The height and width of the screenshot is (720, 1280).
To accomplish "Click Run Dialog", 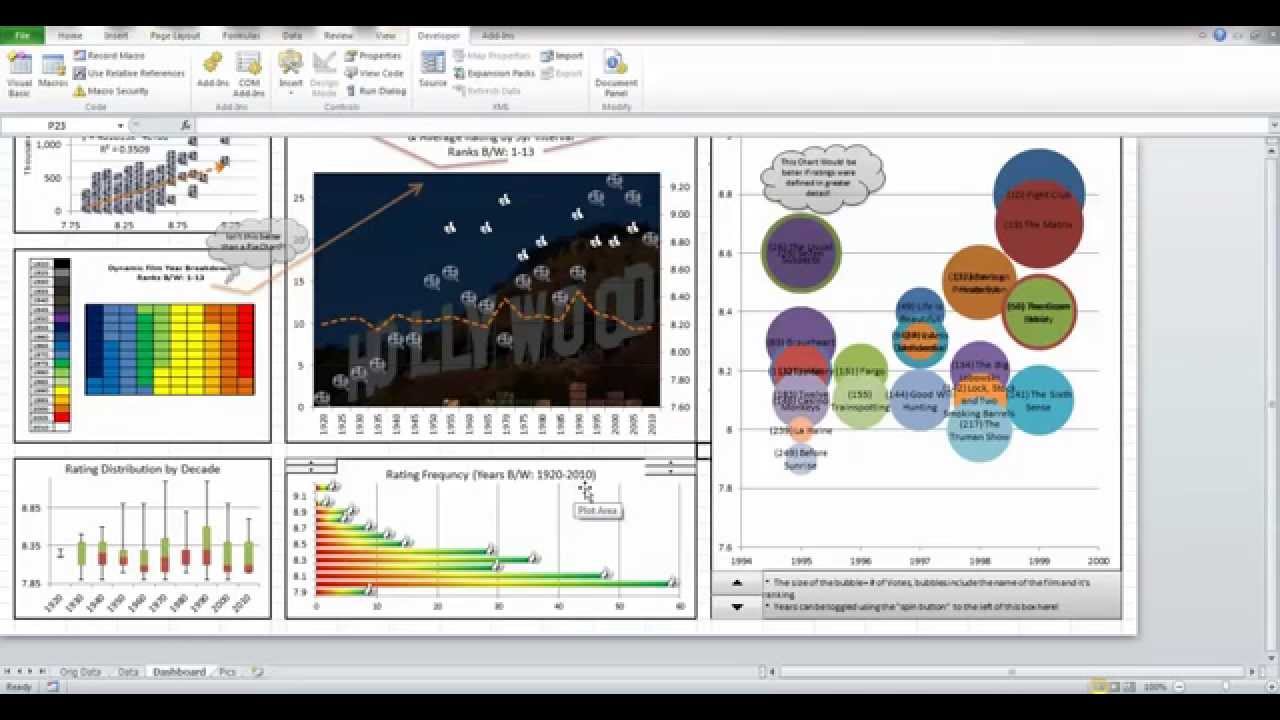I will click(x=376, y=91).
